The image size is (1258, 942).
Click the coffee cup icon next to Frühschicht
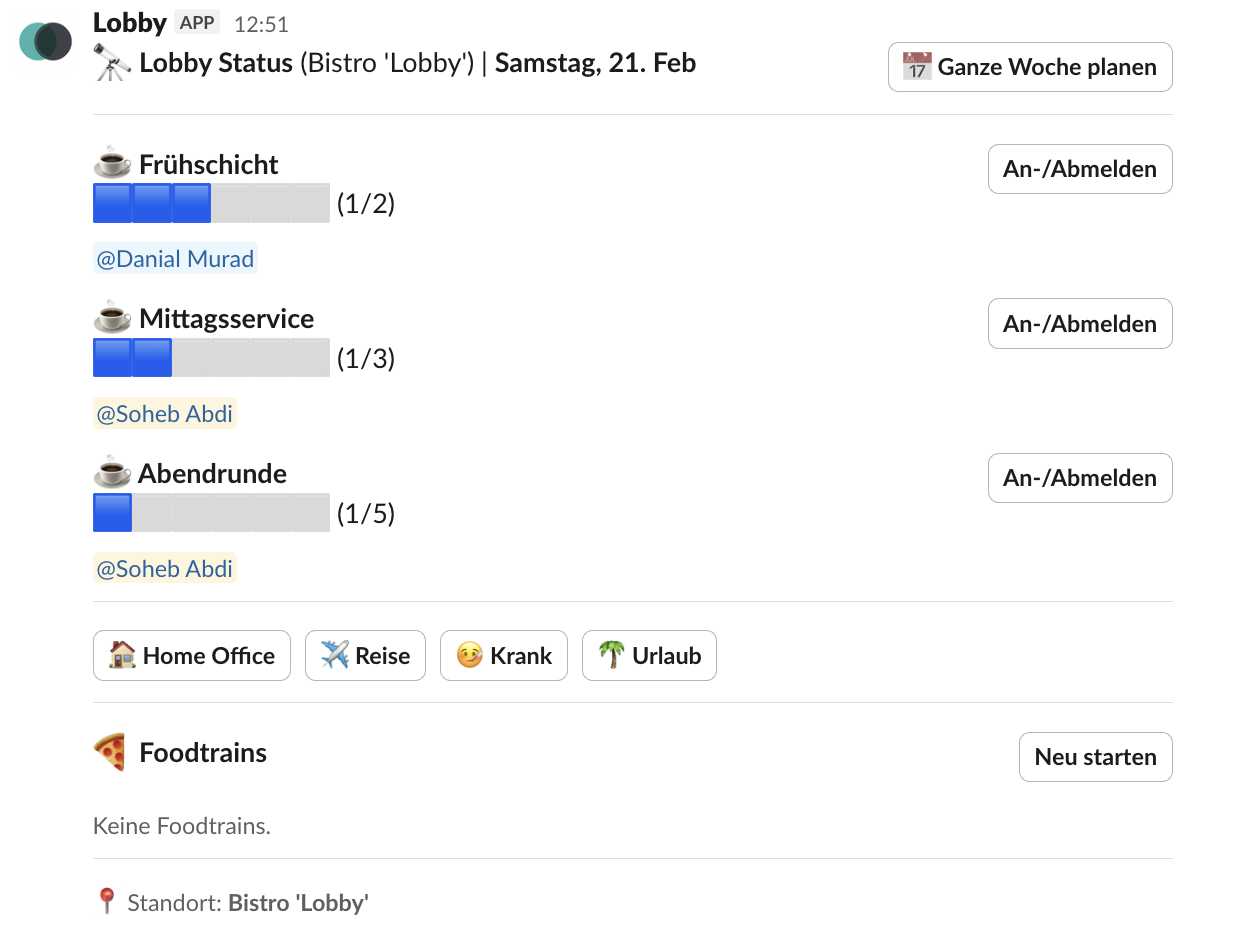[112, 164]
